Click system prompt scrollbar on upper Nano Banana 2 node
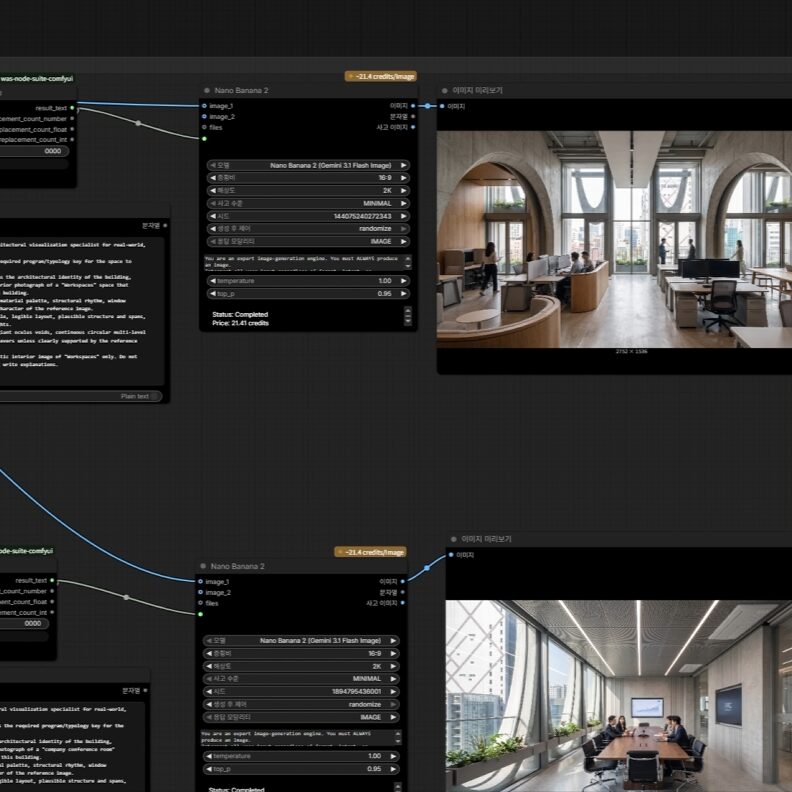This screenshot has width=792, height=792. [x=408, y=262]
